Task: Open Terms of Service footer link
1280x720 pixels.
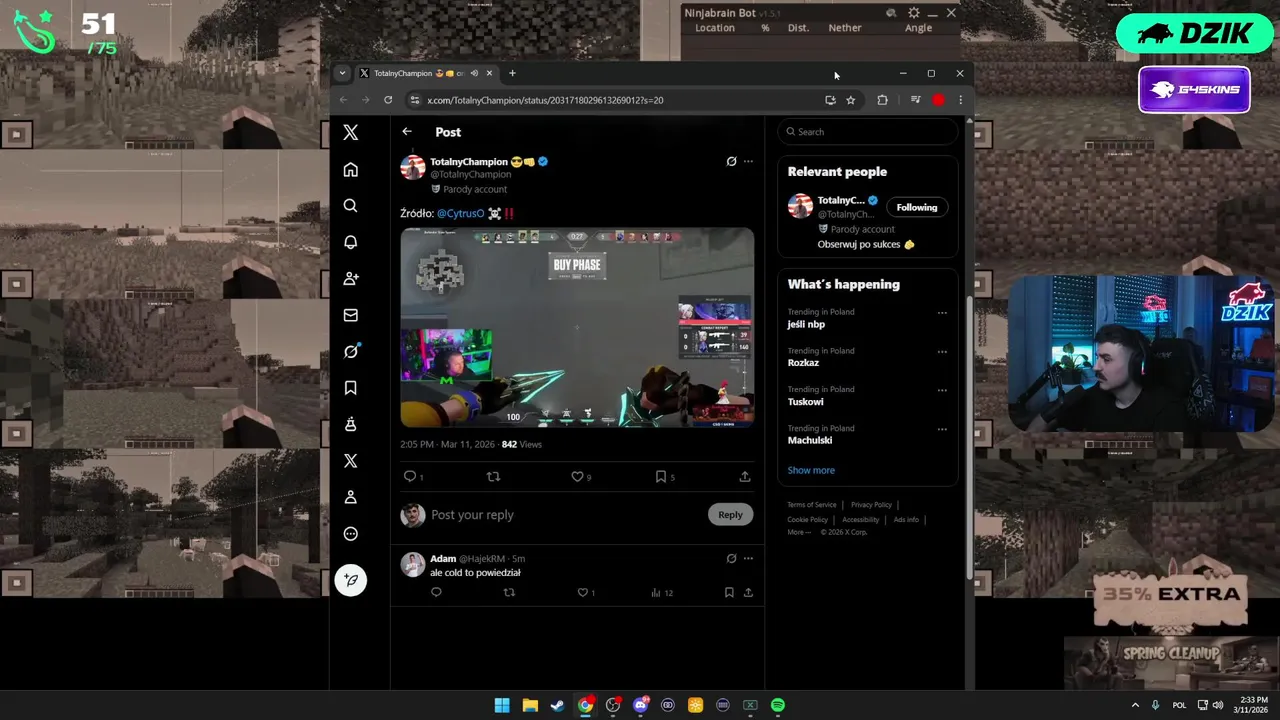Action: point(812,505)
